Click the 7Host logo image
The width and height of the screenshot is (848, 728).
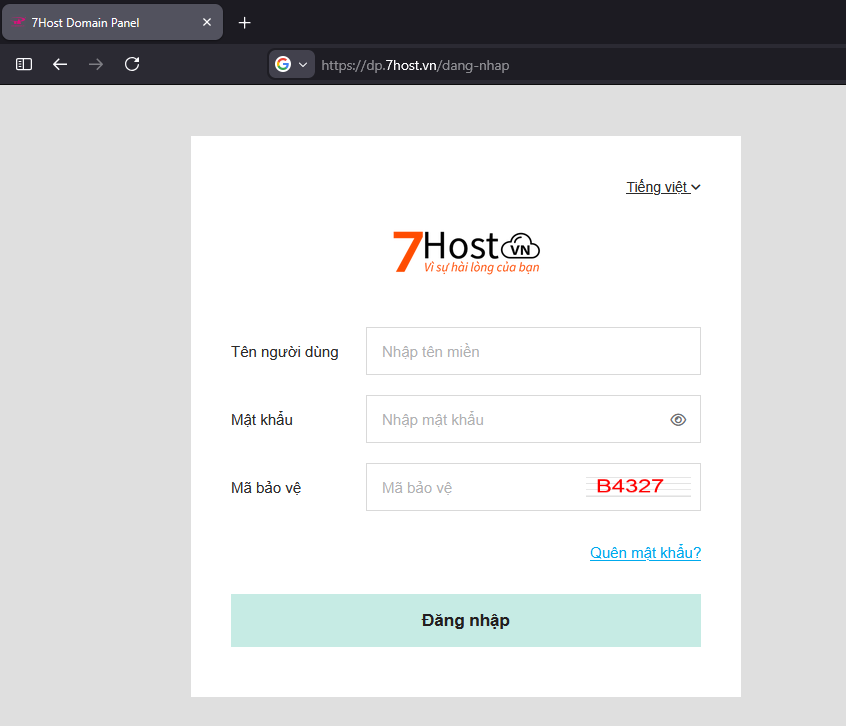click(466, 252)
